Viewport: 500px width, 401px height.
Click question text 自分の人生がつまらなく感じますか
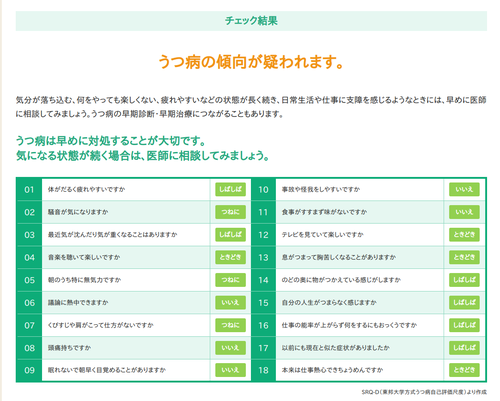(x=329, y=303)
